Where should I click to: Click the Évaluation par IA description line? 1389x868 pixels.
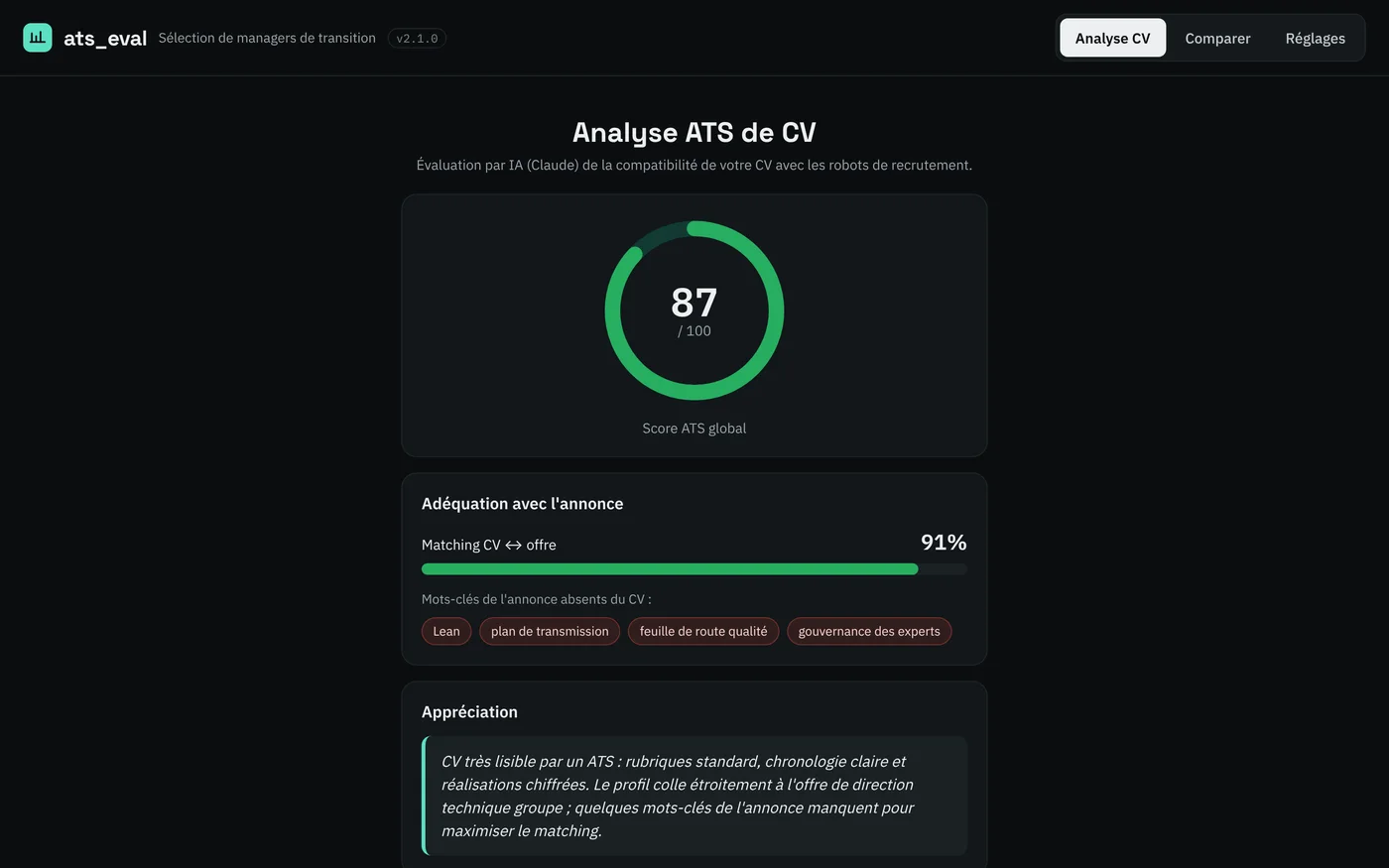[694, 165]
